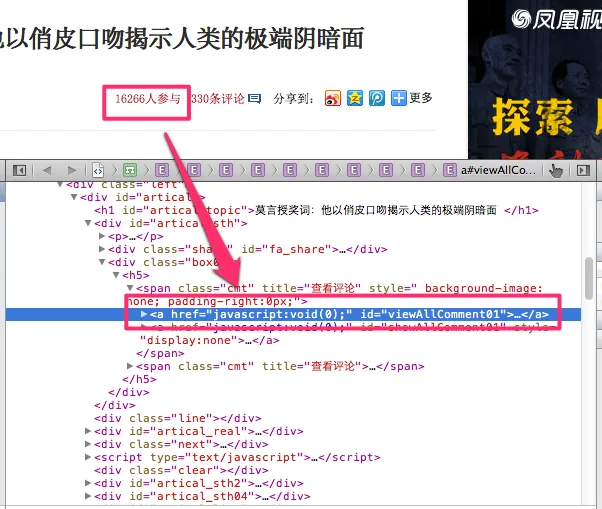Select the div class="line" row
The image size is (602, 509).
178,418
